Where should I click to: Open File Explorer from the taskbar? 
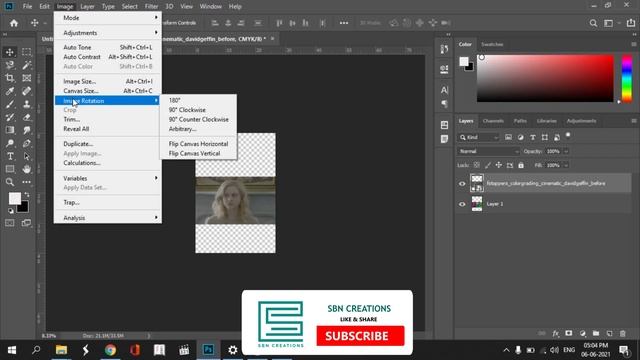[x=61, y=350]
